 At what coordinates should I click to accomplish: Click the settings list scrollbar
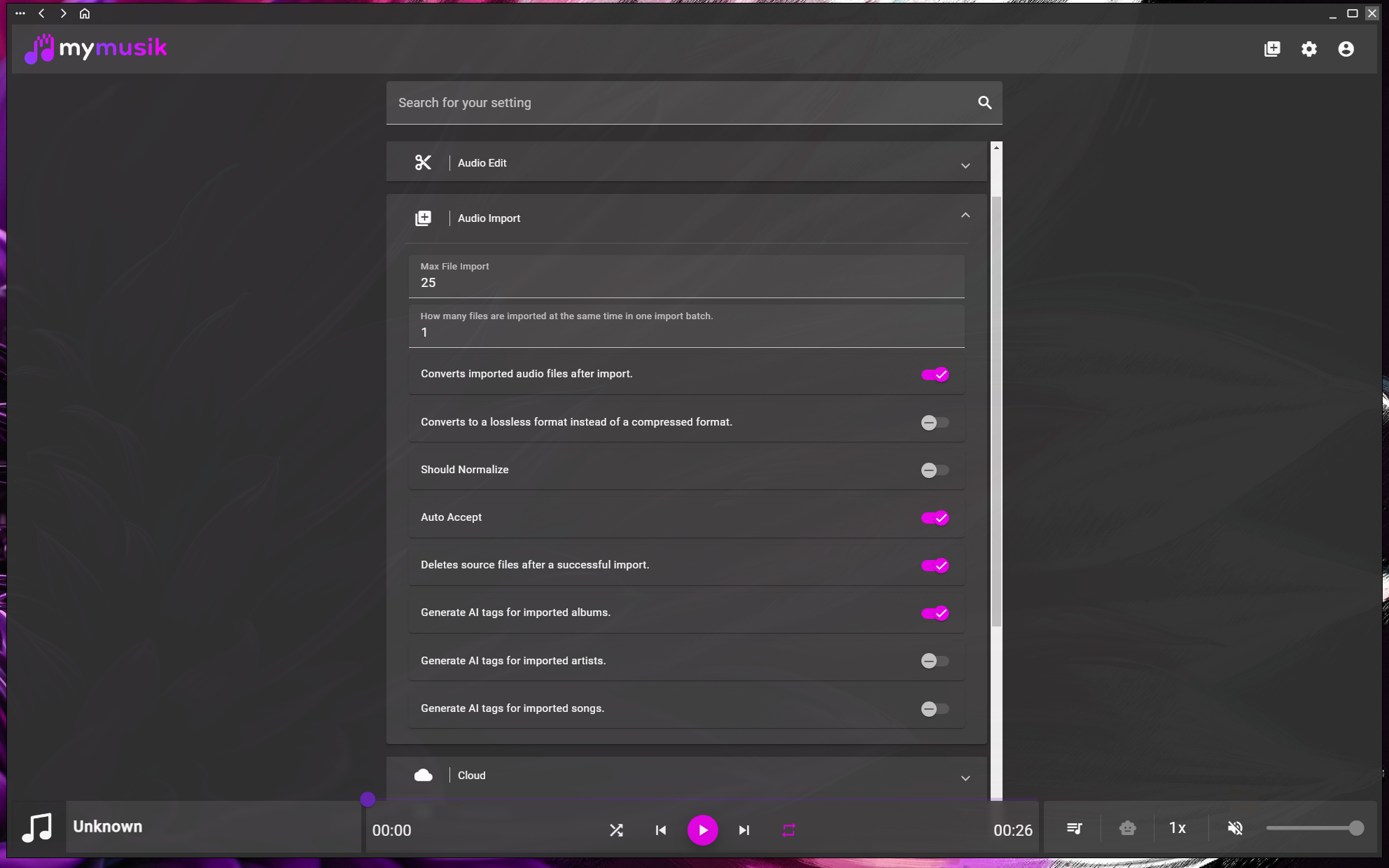(996, 412)
